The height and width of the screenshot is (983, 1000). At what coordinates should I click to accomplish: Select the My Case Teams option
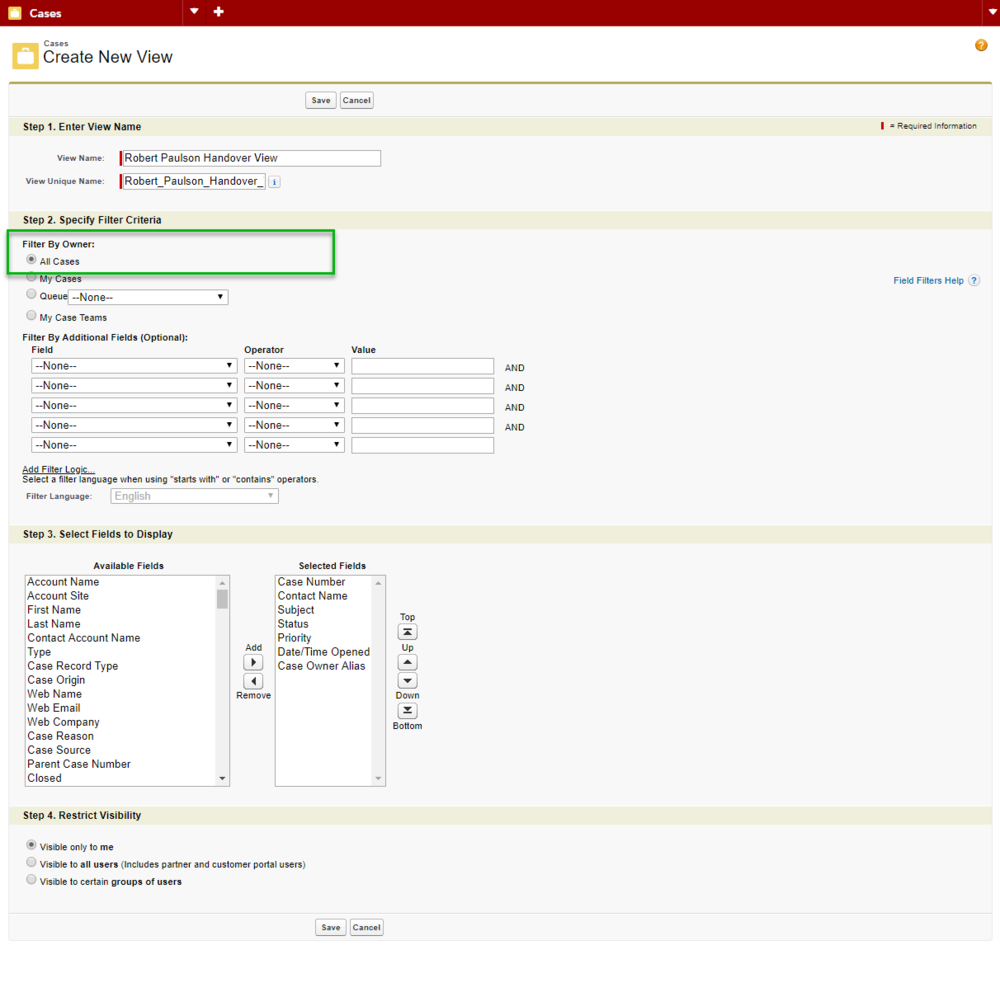tap(32, 316)
